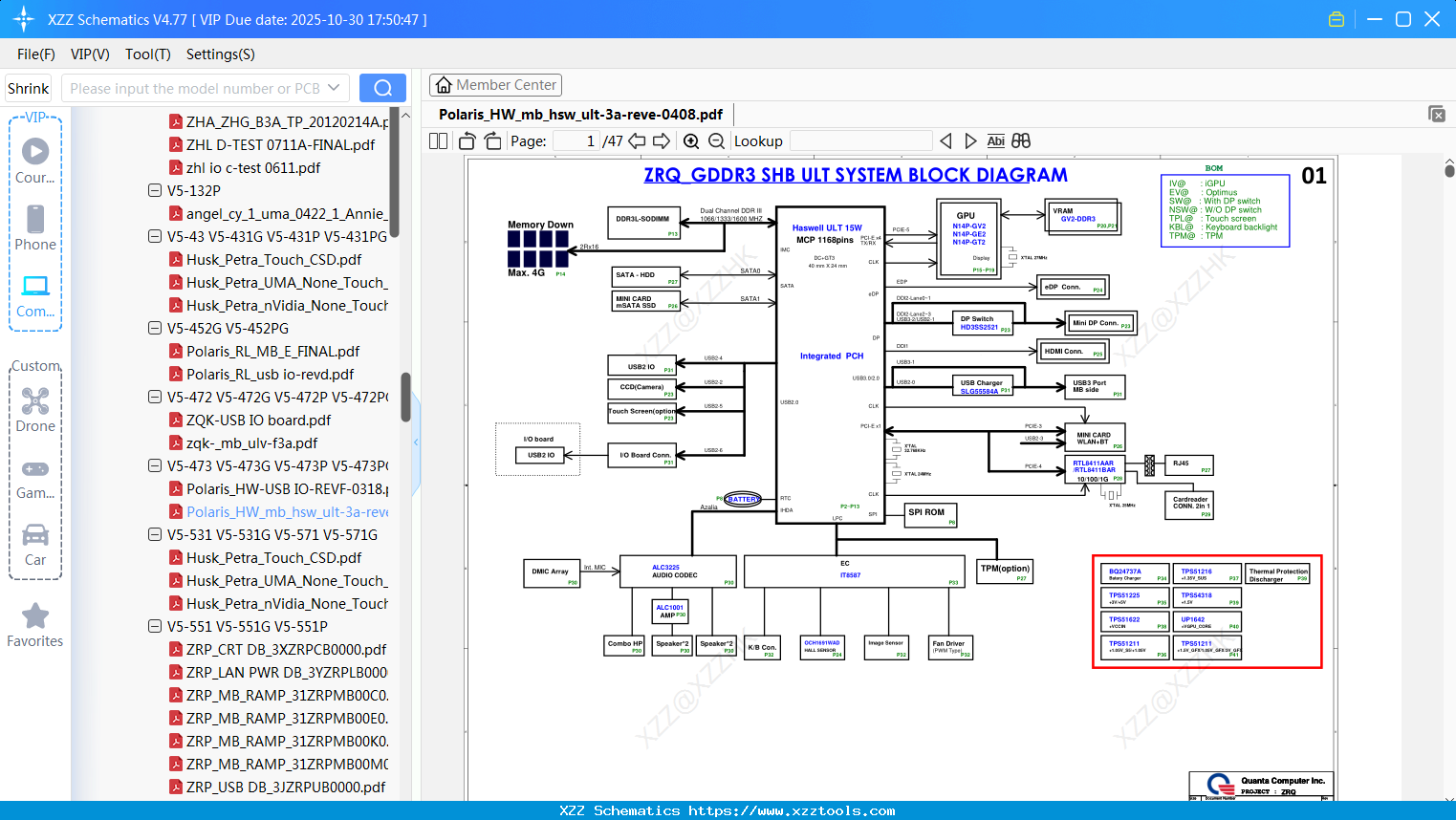Collapse the V5-132P tree node
Viewport: 1456px width, 820px height.
[155, 190]
